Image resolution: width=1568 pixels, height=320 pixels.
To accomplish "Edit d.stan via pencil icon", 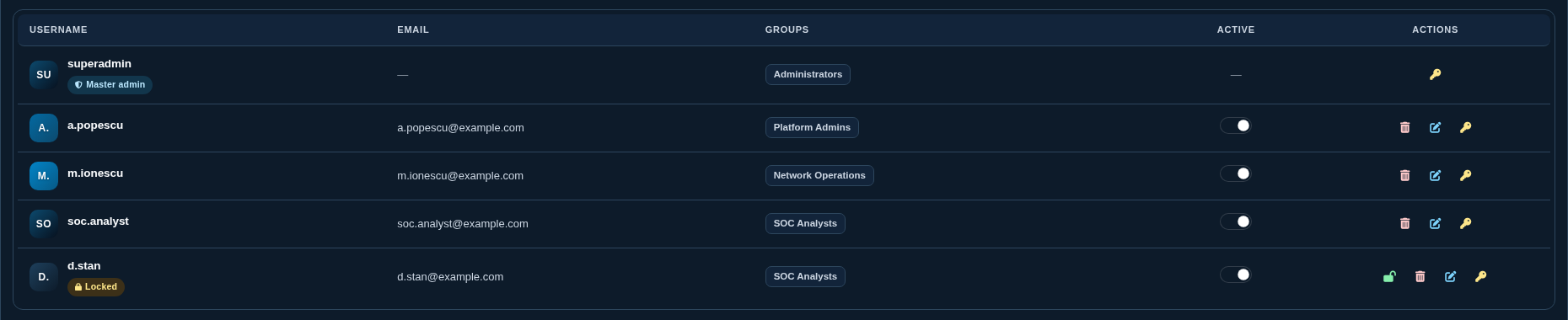I will (1450, 276).
